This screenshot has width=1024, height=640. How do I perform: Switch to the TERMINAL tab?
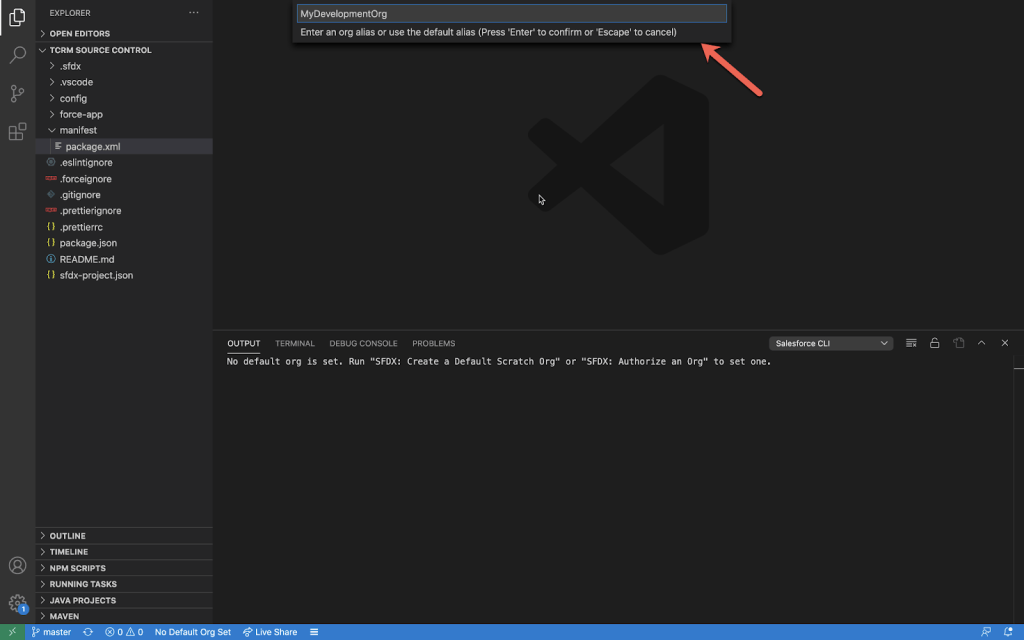[x=295, y=343]
